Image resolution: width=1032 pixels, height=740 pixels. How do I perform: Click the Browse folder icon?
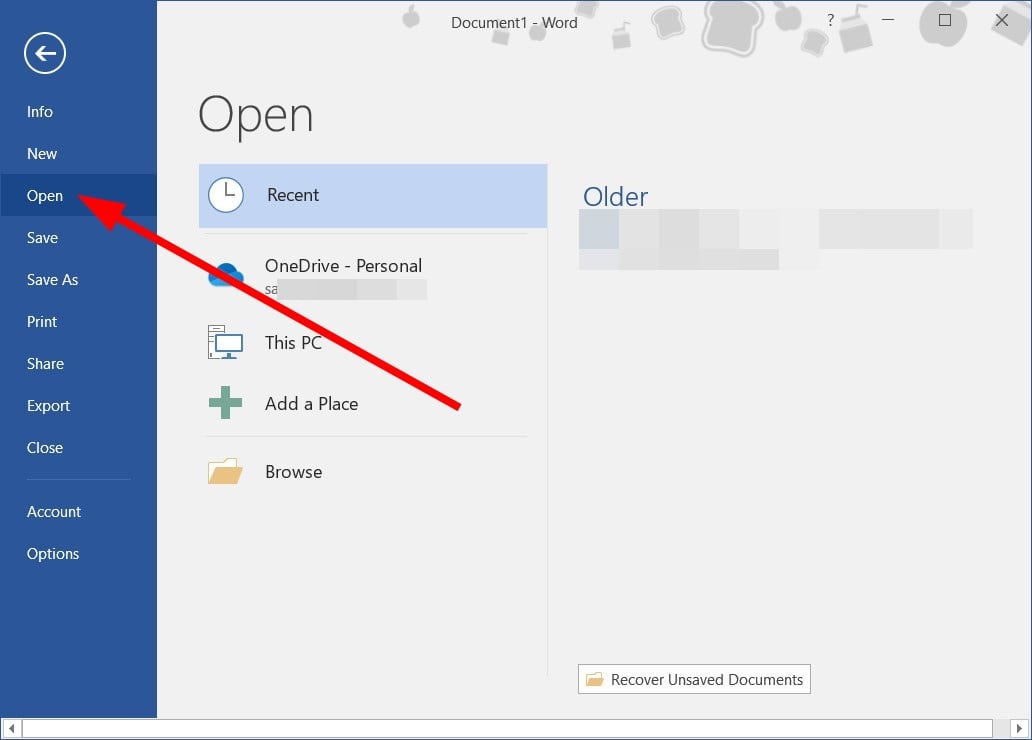pyautogui.click(x=225, y=471)
